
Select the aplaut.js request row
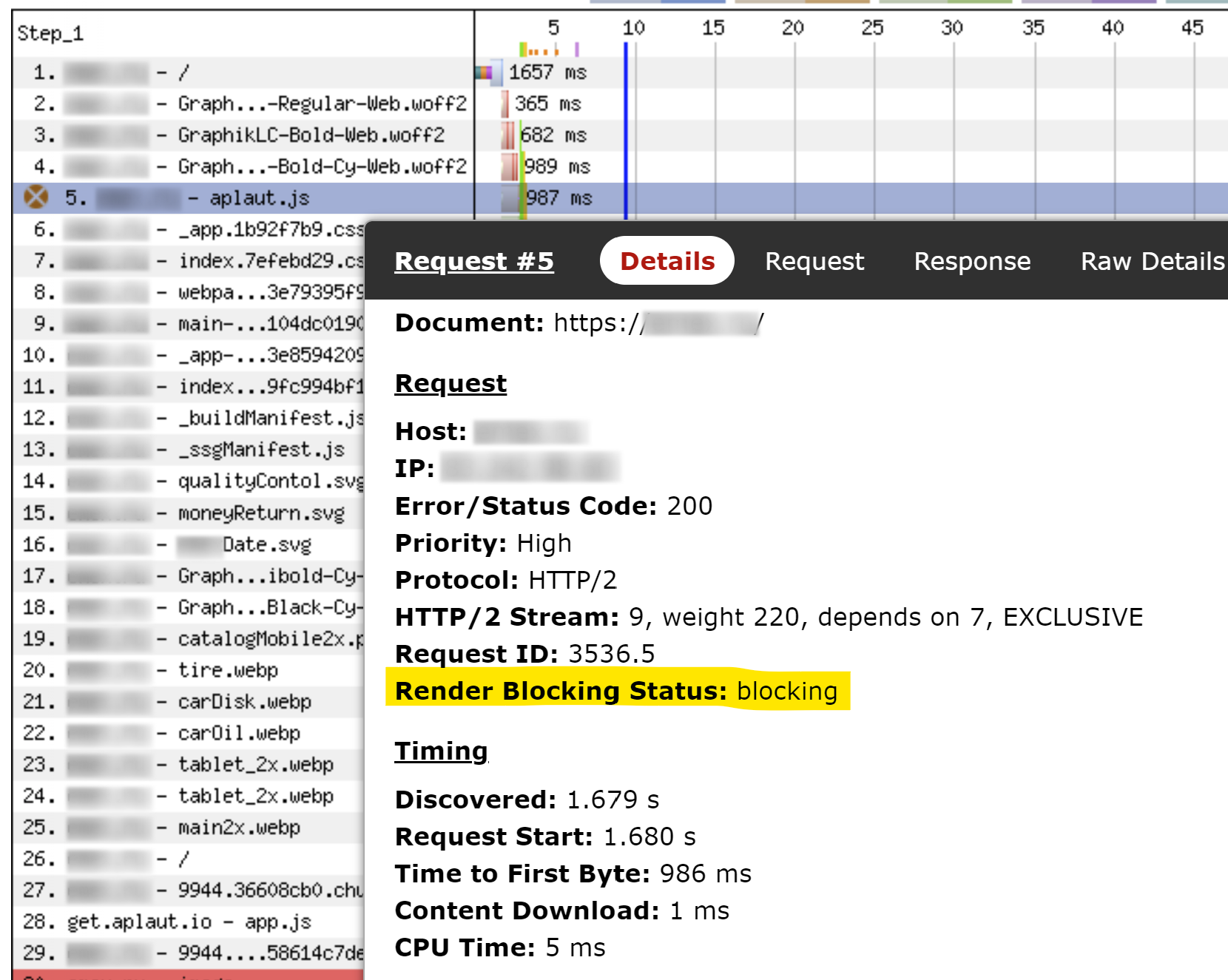259,198
